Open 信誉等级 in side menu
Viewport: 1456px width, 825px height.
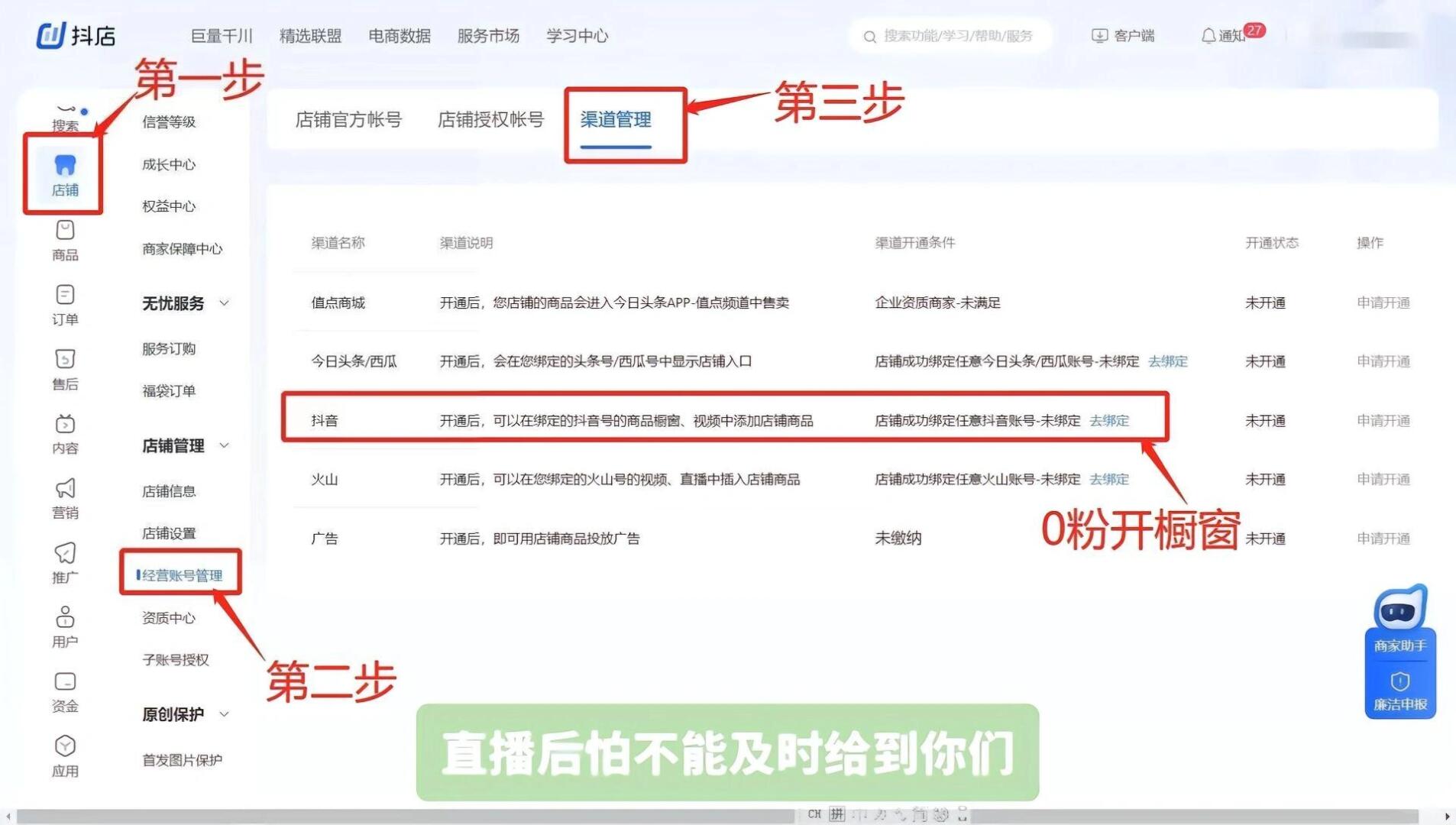point(169,122)
